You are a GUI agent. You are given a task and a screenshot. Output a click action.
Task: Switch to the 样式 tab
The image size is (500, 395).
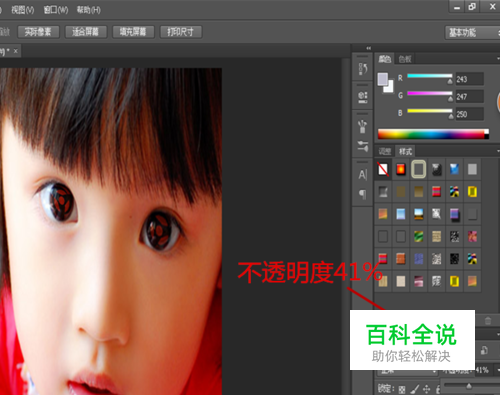tap(405, 151)
